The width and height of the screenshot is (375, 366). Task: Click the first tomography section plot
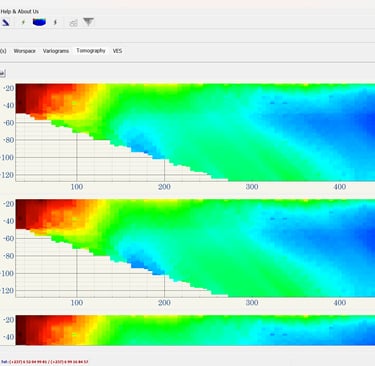pos(195,132)
